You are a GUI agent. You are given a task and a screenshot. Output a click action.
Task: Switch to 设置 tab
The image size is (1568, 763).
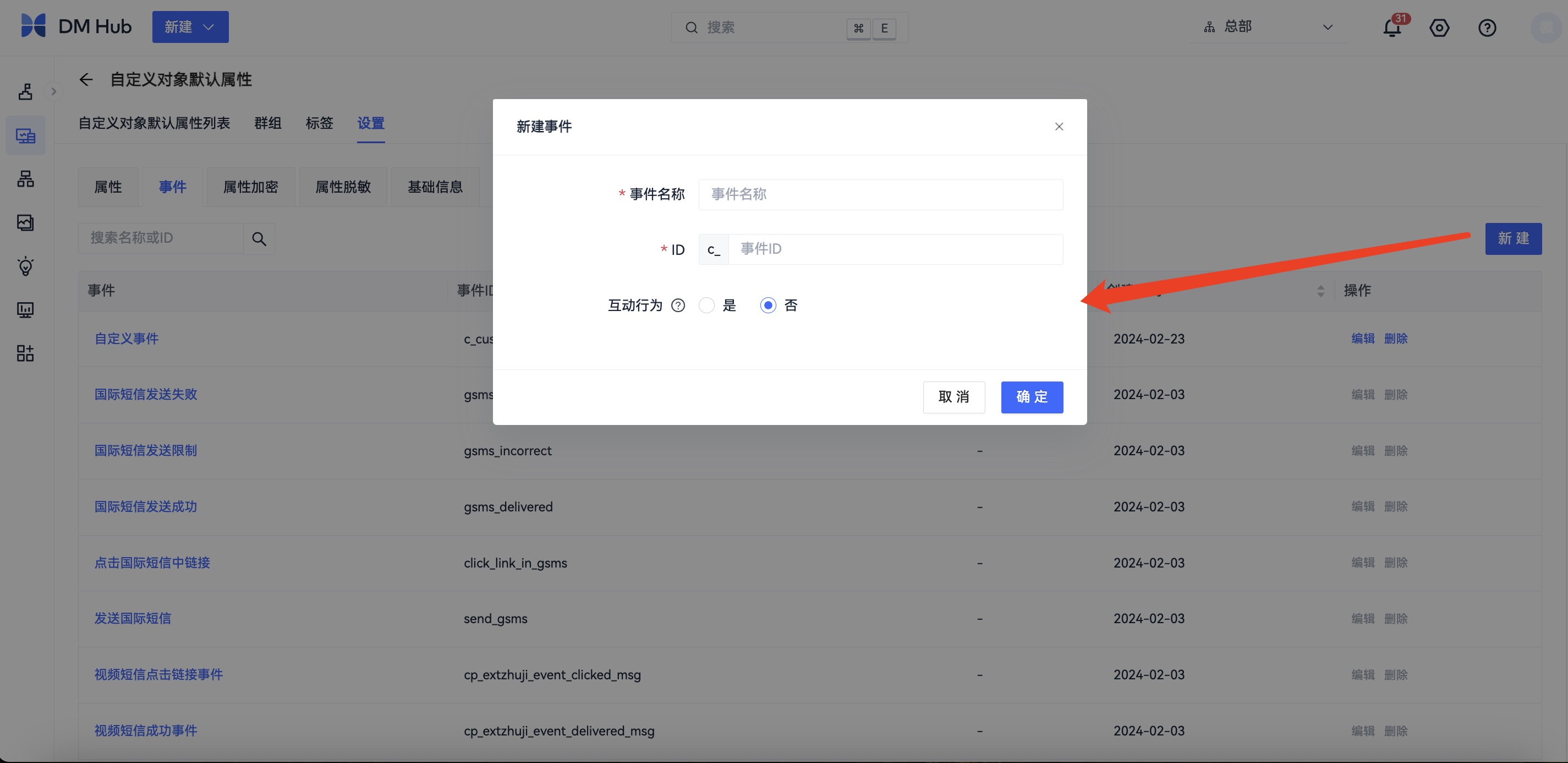pos(371,123)
